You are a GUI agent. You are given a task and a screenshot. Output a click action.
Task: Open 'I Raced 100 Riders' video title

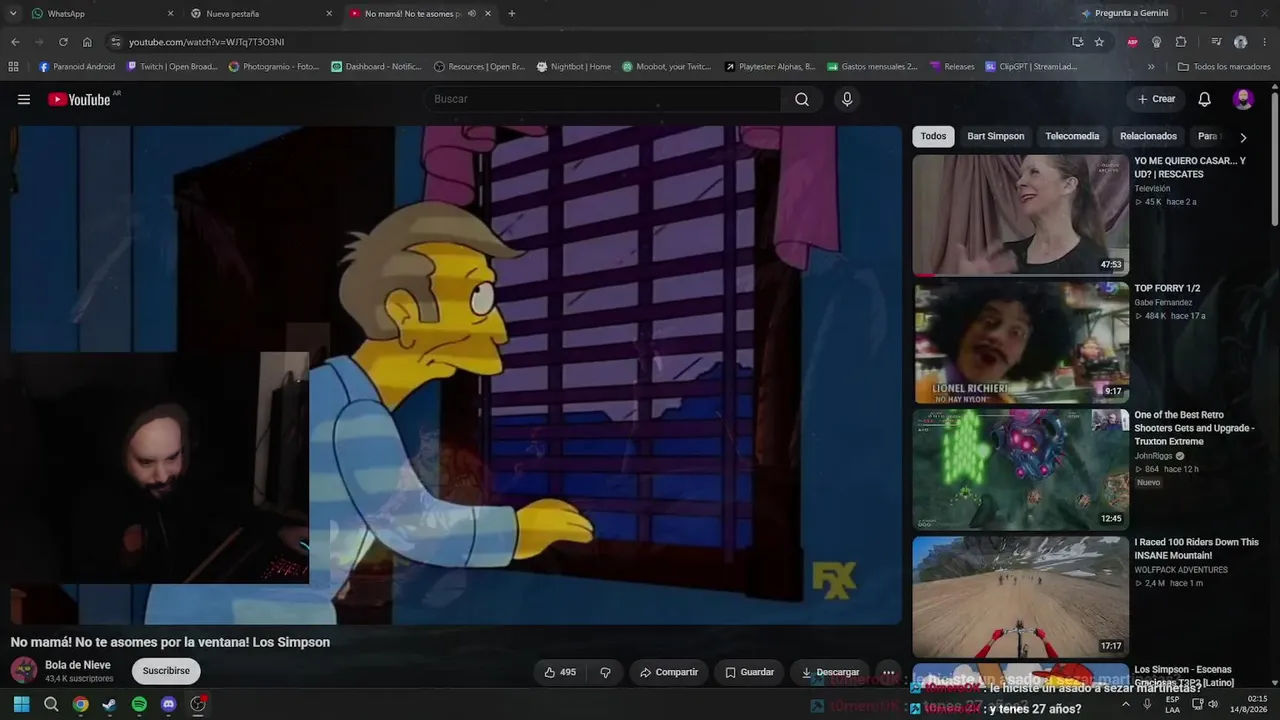pyautogui.click(x=1196, y=549)
